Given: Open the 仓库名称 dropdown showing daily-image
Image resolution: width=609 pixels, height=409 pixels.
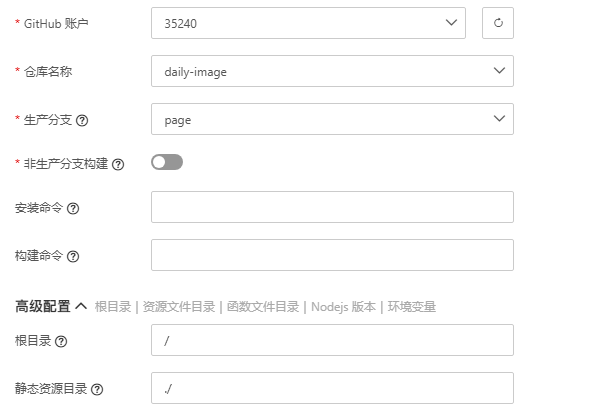Looking at the screenshot, I should click(332, 71).
